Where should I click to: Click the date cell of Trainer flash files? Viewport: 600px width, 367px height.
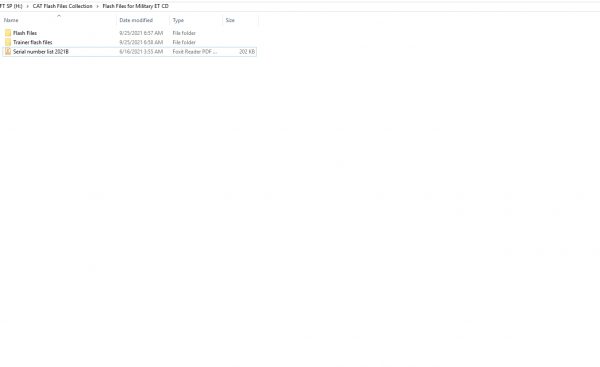[141, 42]
